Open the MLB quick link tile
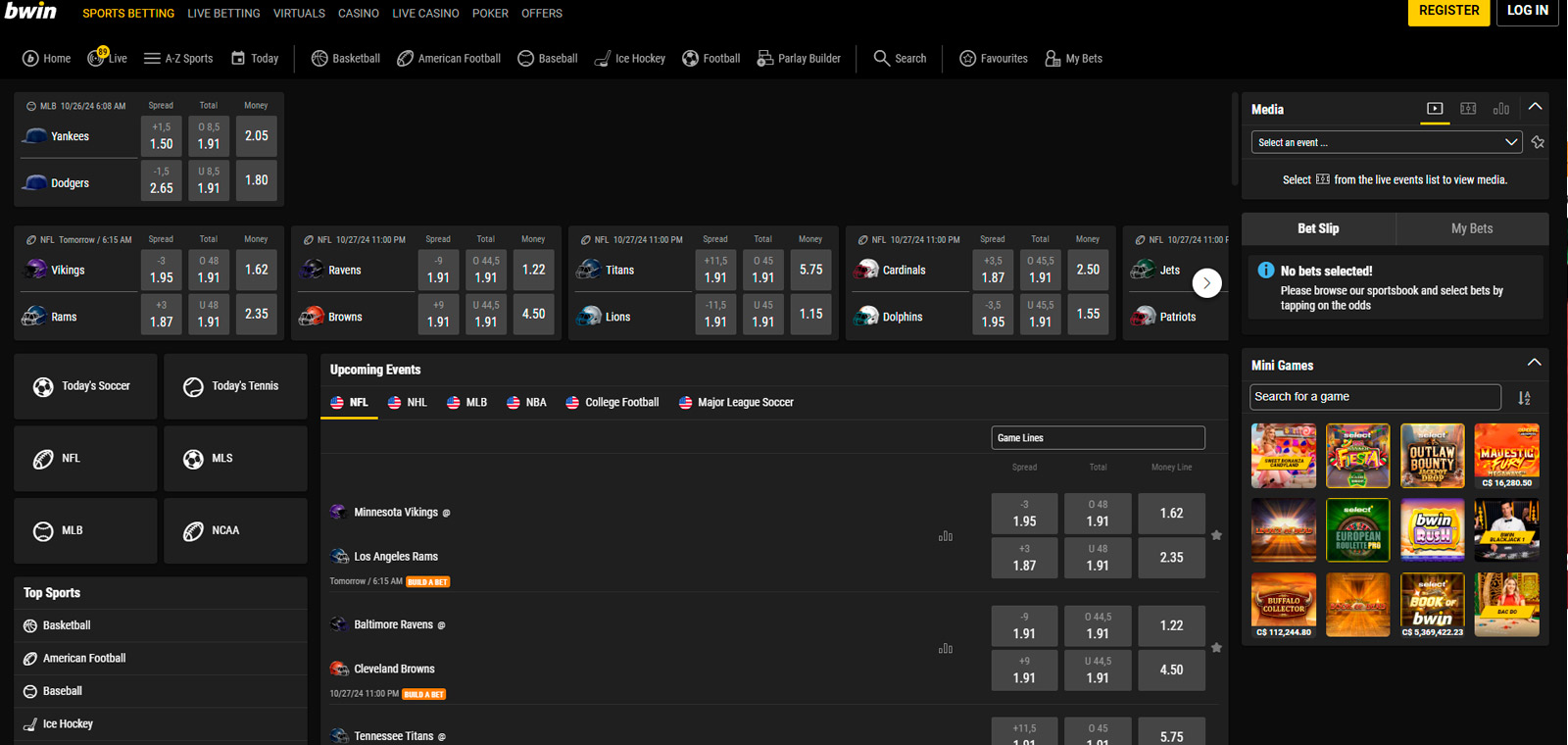 [x=85, y=530]
